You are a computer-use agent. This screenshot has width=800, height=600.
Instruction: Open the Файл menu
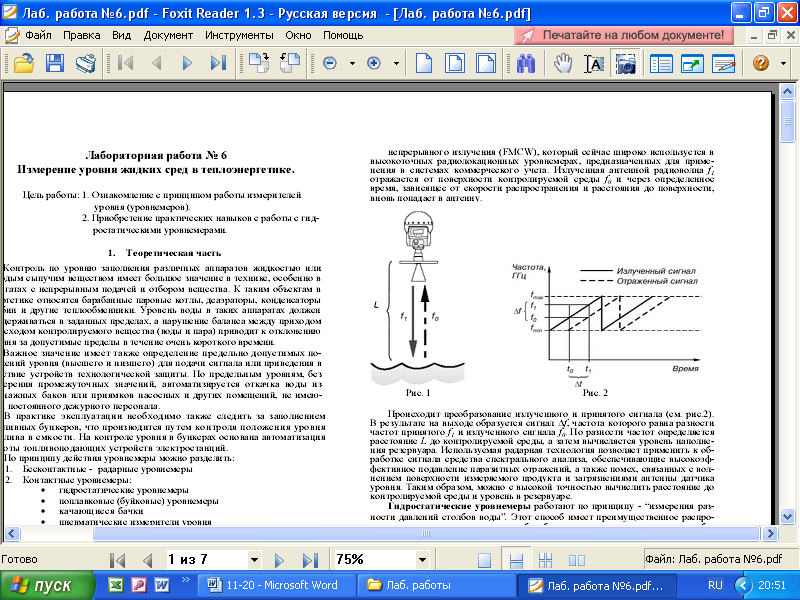click(x=38, y=35)
